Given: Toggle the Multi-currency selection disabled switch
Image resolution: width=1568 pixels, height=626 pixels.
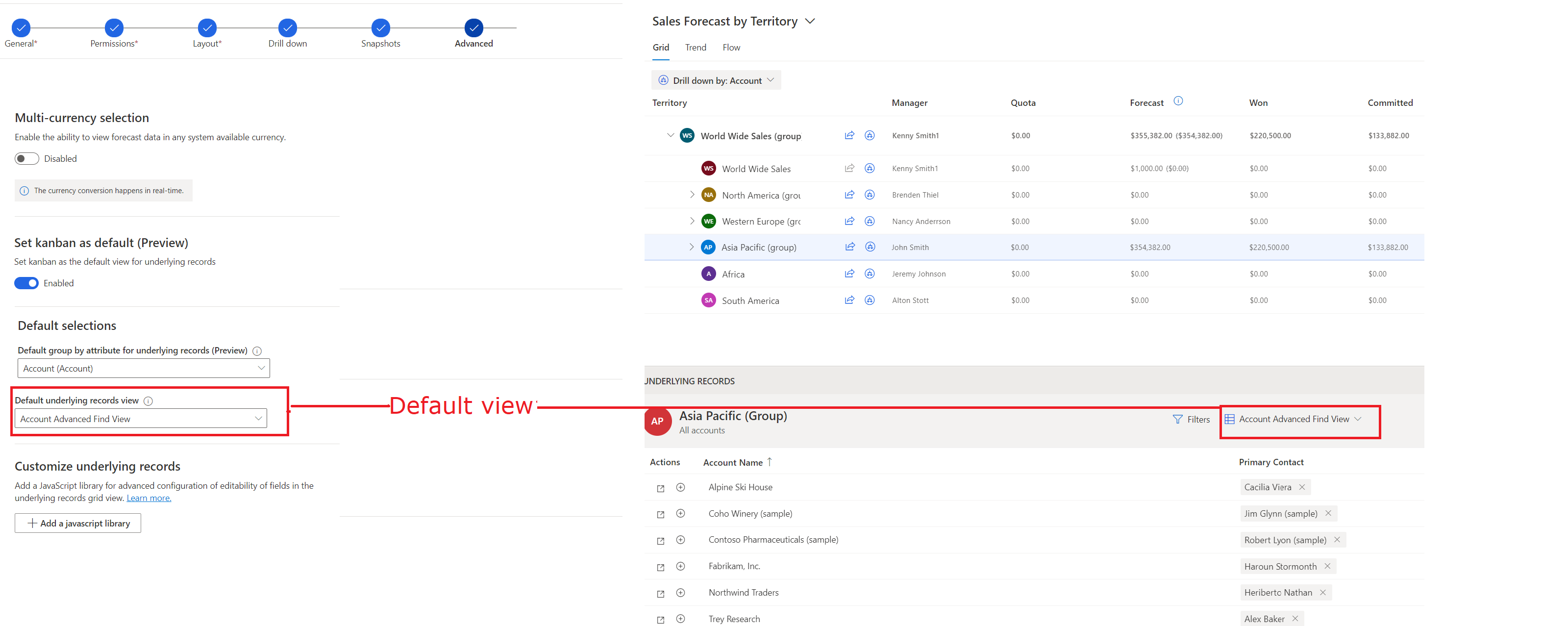Looking at the screenshot, I should (26, 158).
